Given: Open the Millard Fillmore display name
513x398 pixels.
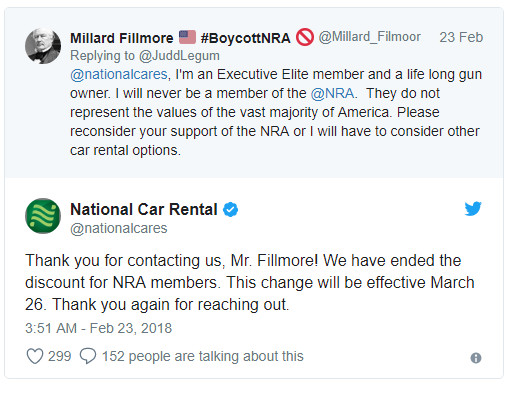Looking at the screenshot, I should 122,38.
